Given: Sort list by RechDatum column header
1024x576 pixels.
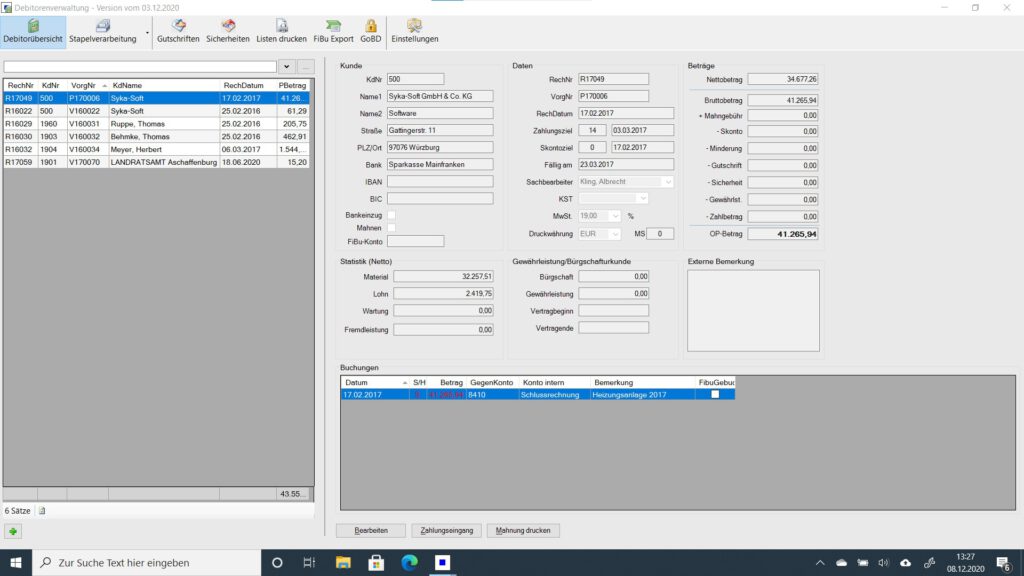Looking at the screenshot, I should (x=244, y=86).
